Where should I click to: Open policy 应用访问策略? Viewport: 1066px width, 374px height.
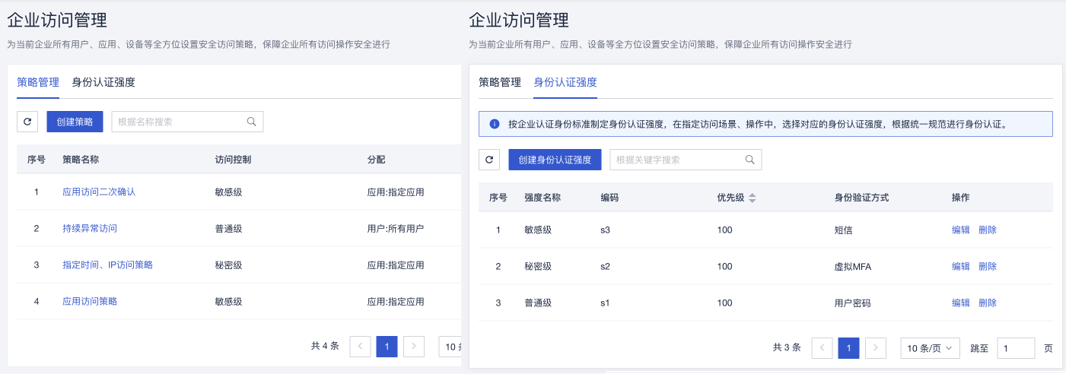click(x=90, y=301)
